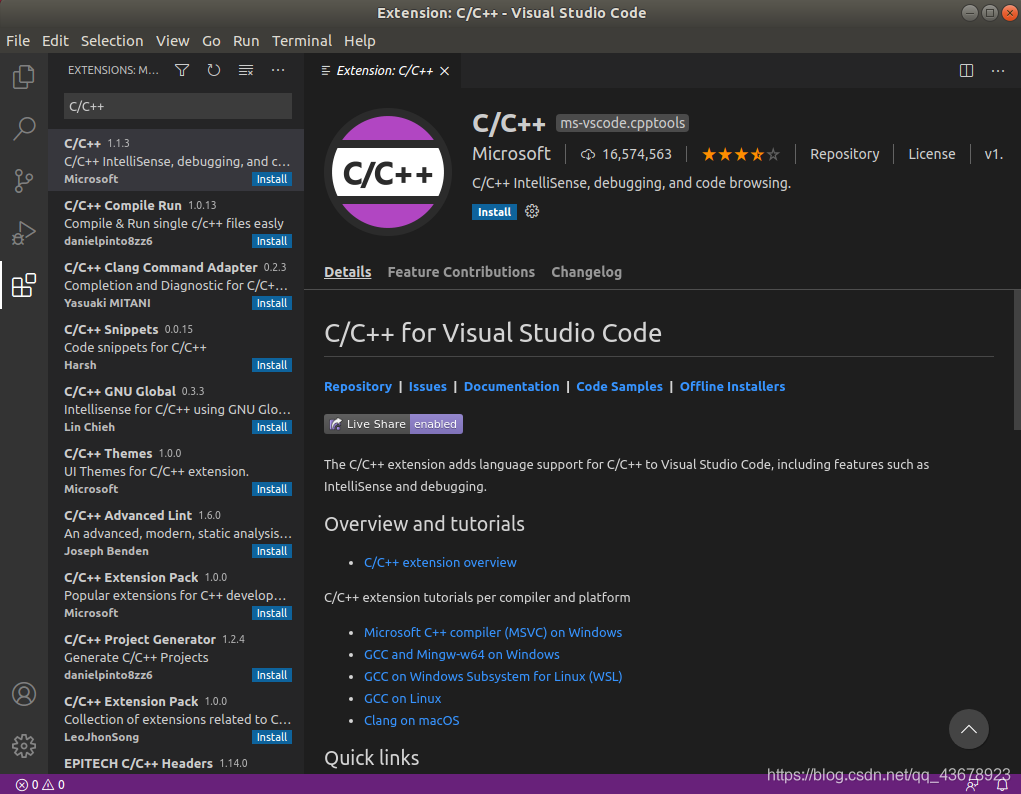
Task: Open the Code Samples link
Action: pos(619,386)
